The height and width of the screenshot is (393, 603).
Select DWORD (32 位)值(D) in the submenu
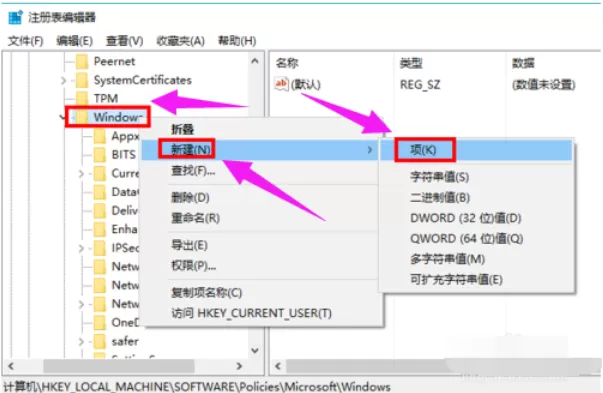click(476, 218)
